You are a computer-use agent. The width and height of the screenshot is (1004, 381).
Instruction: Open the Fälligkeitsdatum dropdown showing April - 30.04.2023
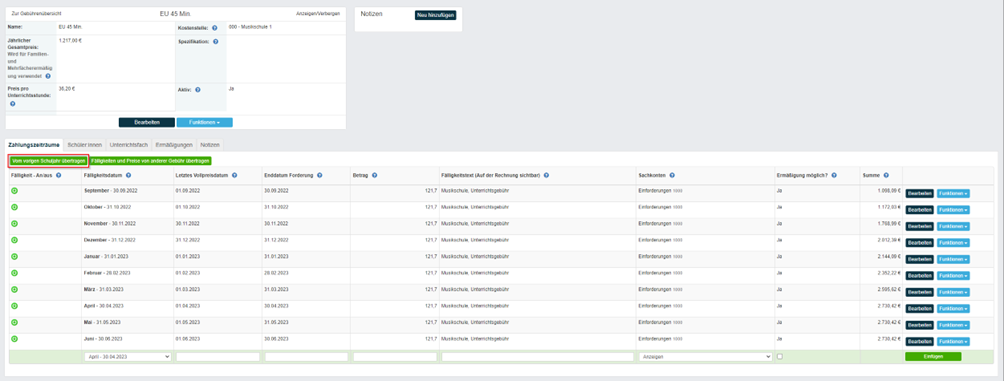pyautogui.click(x=127, y=357)
